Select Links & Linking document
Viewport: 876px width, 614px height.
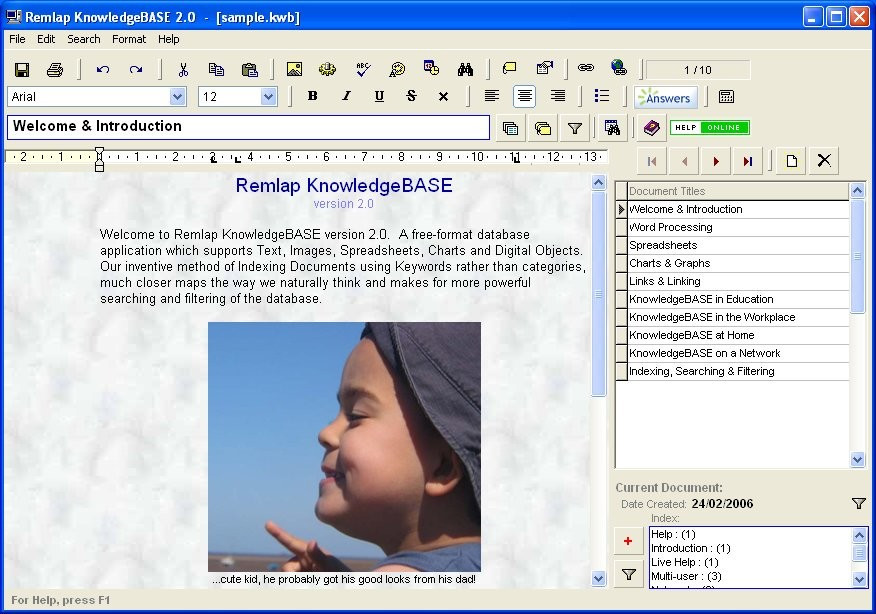(738, 281)
